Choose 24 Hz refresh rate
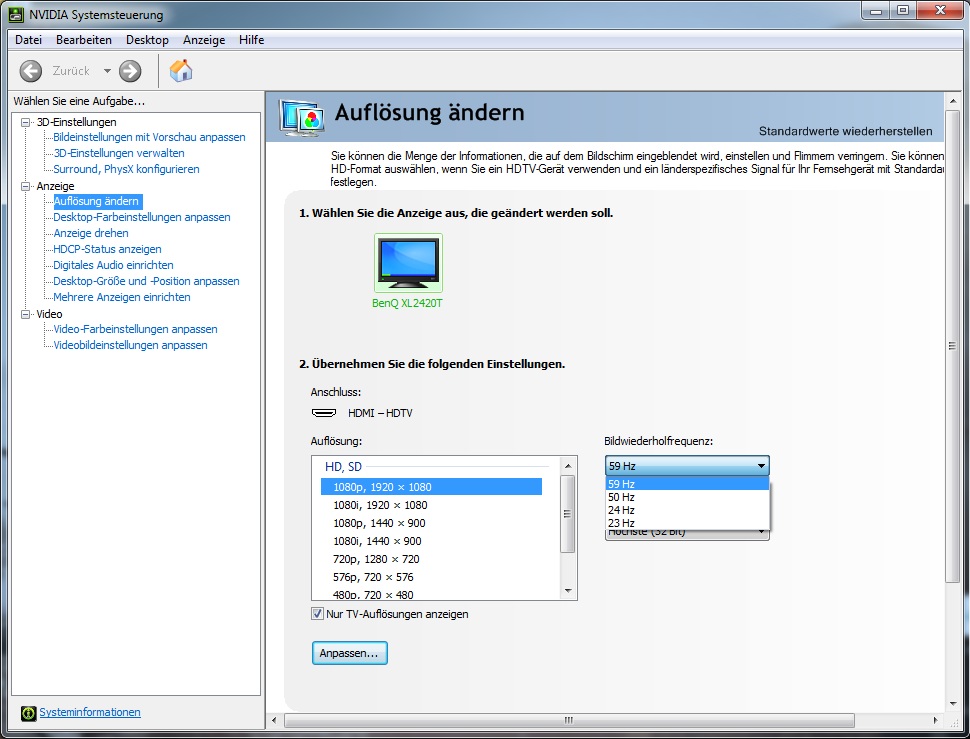 tap(687, 510)
